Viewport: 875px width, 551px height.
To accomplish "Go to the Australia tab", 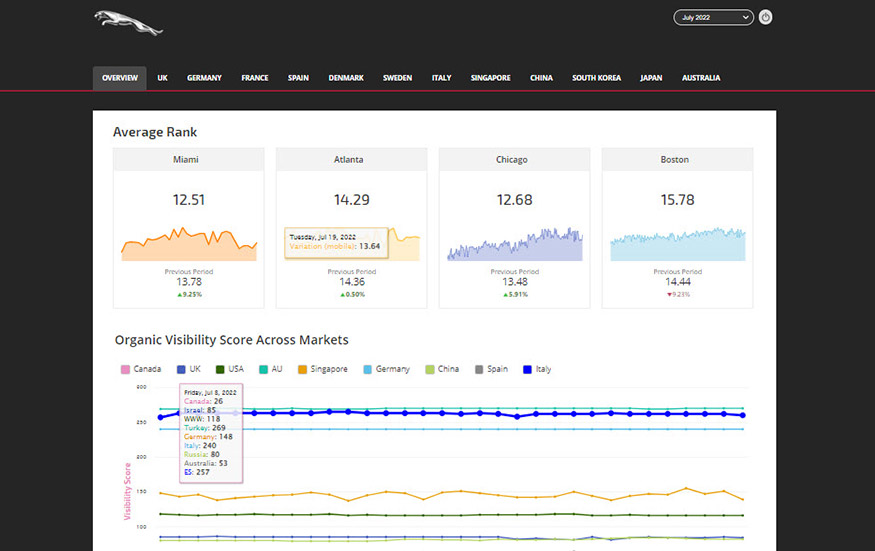I will pyautogui.click(x=700, y=78).
